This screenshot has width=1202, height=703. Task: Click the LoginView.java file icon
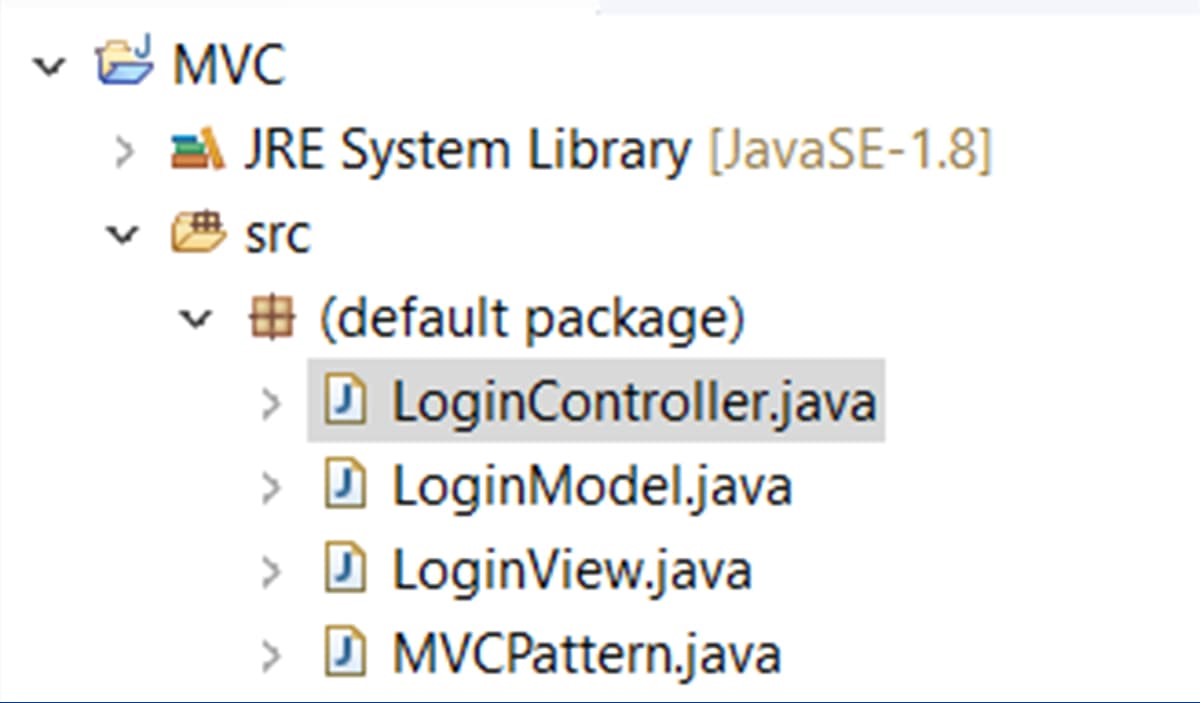pos(346,570)
